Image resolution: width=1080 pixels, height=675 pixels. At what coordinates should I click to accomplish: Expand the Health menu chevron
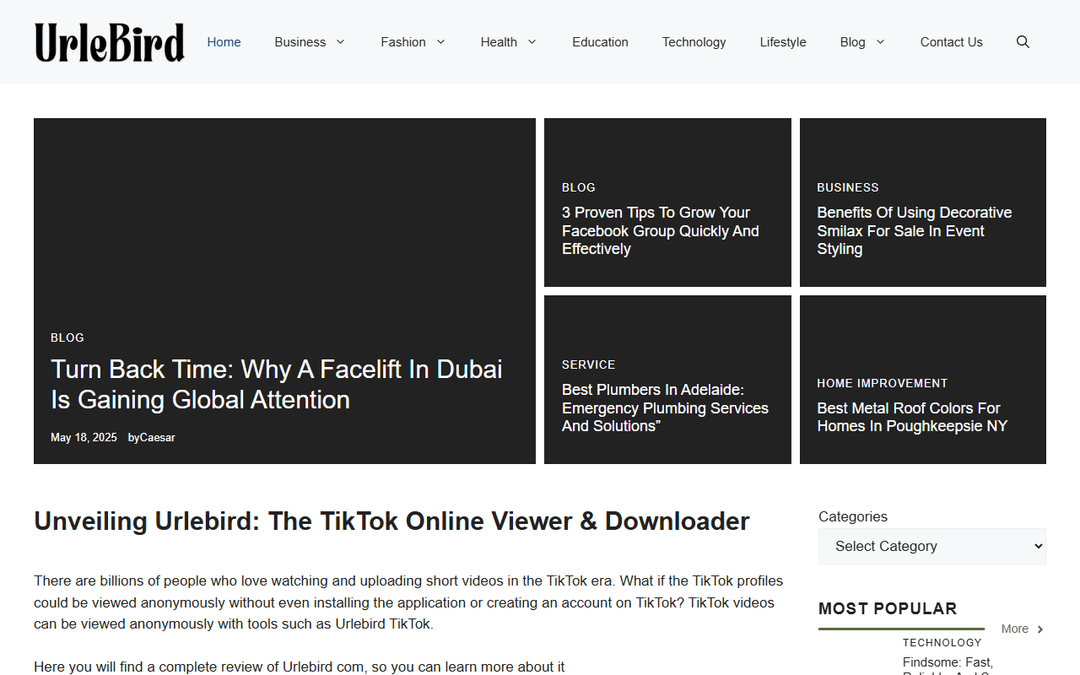[532, 42]
